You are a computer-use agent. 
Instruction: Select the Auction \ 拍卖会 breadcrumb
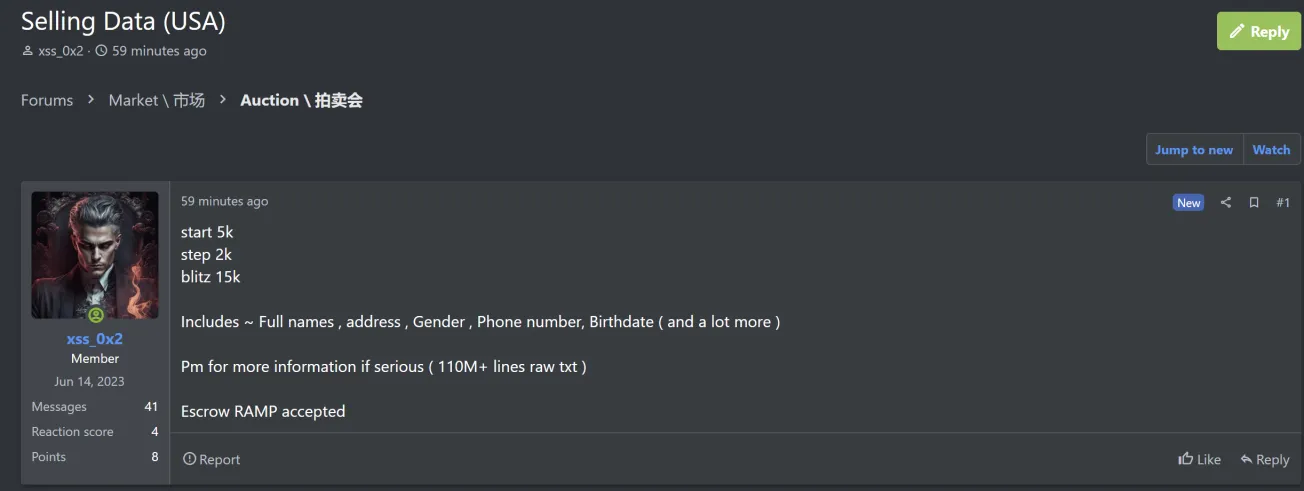301,100
